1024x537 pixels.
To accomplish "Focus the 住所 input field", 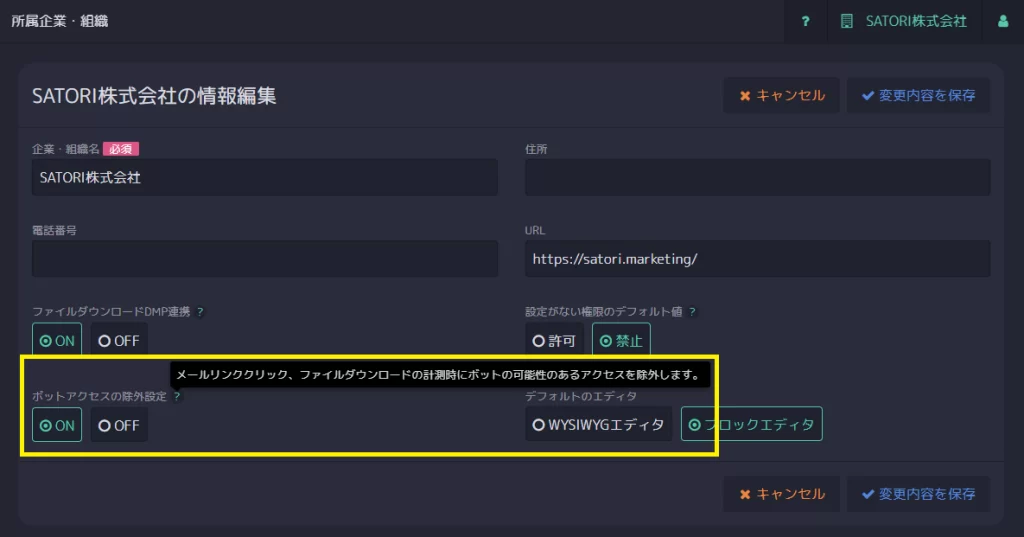I will click(758, 177).
